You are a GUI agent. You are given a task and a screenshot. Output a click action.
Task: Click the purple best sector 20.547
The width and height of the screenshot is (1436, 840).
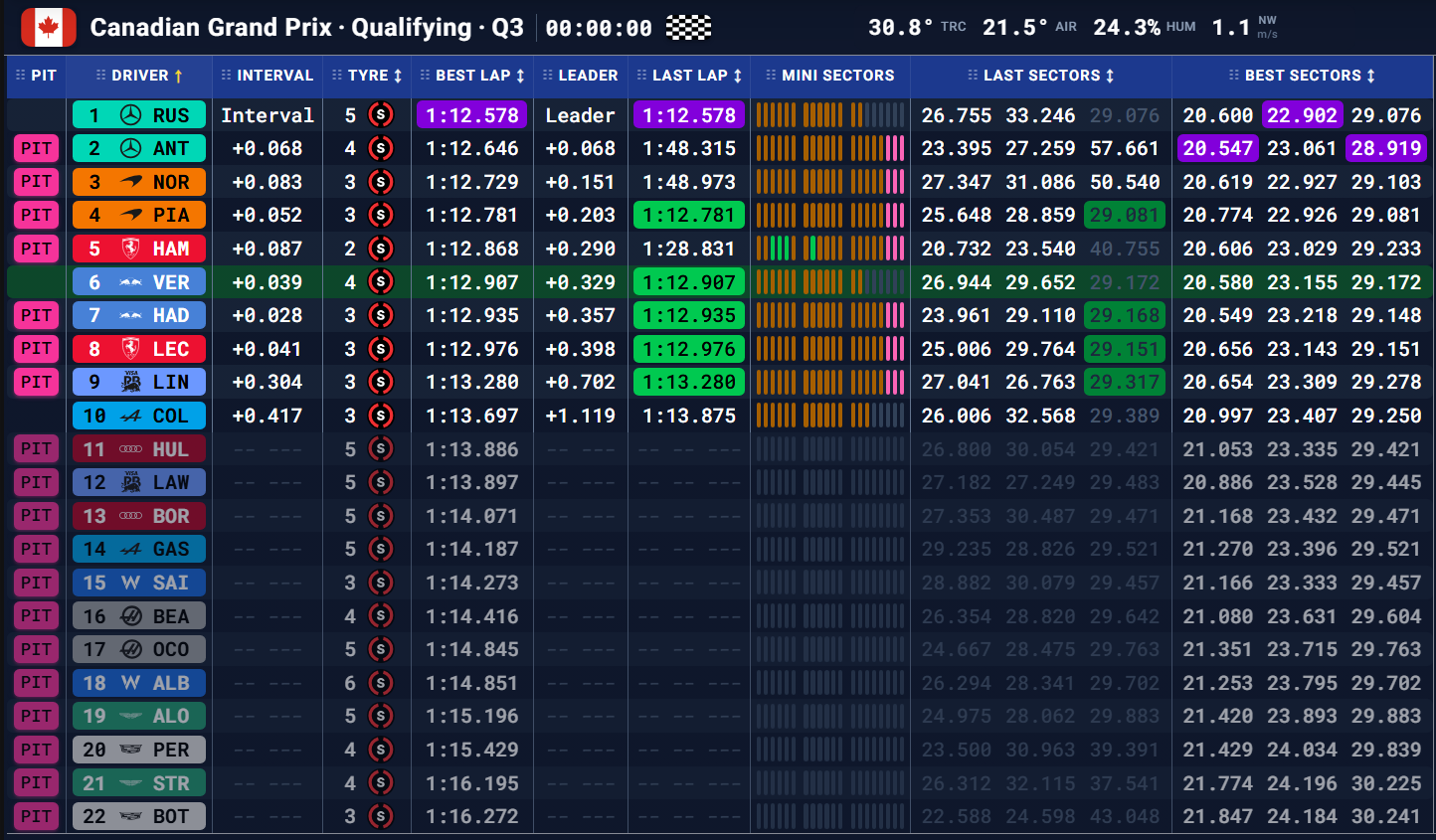[1218, 149]
